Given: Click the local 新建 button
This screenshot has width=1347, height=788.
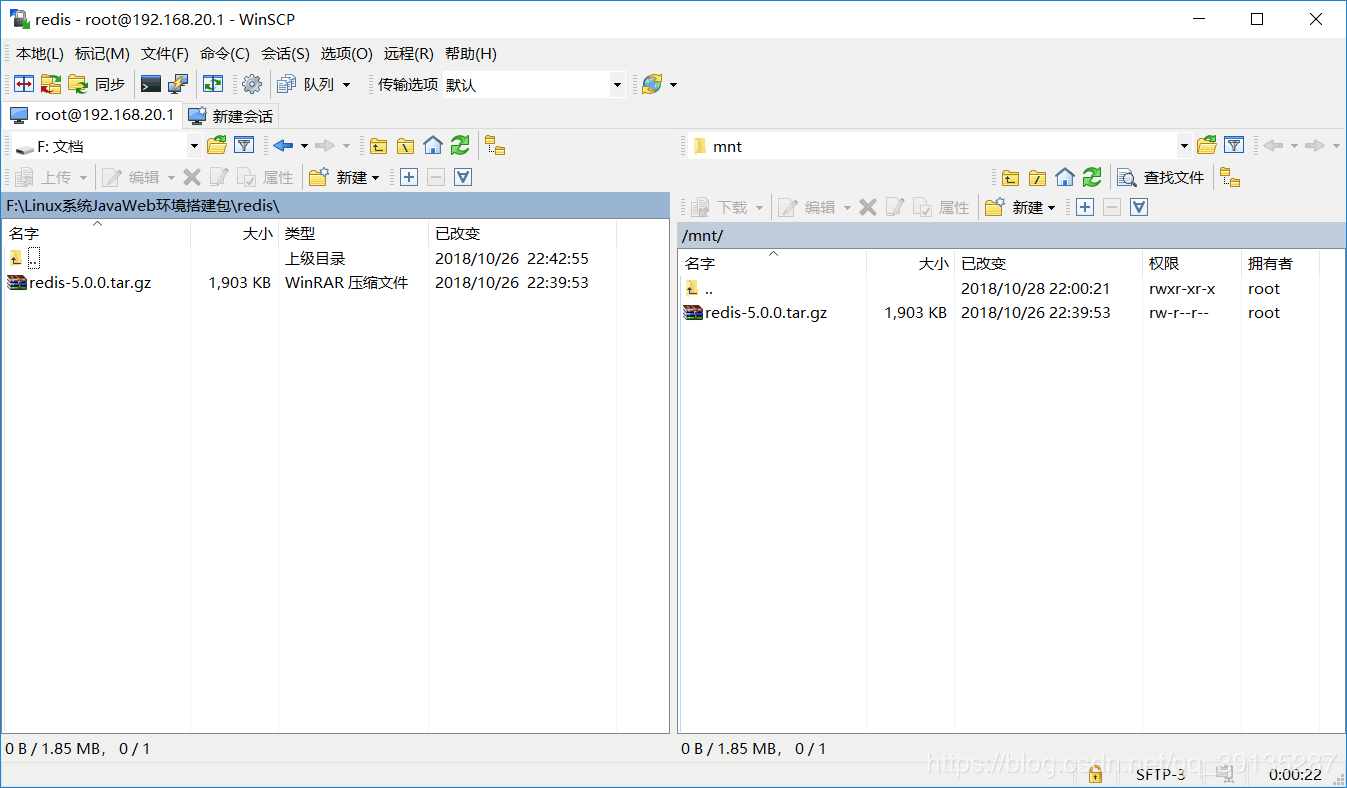Looking at the screenshot, I should [339, 177].
